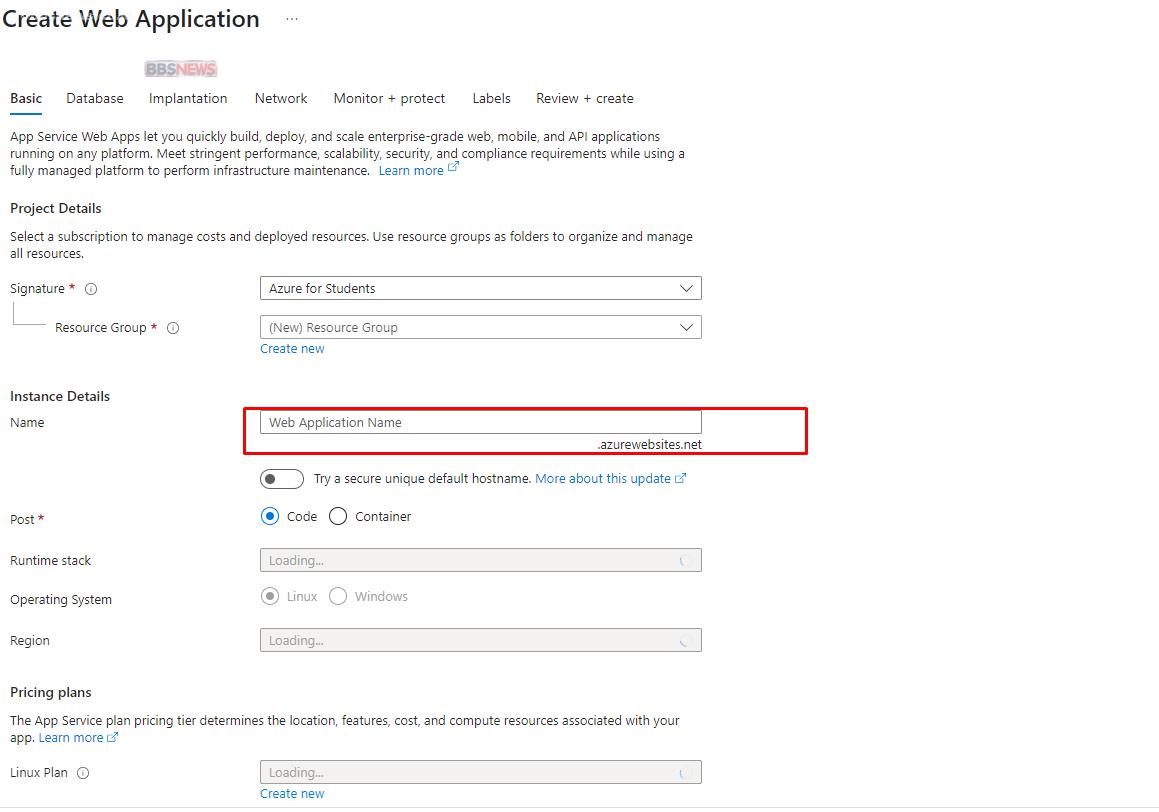Choose the Windows operating system option
Image resolution: width=1159 pixels, height=812 pixels.
[x=338, y=597]
